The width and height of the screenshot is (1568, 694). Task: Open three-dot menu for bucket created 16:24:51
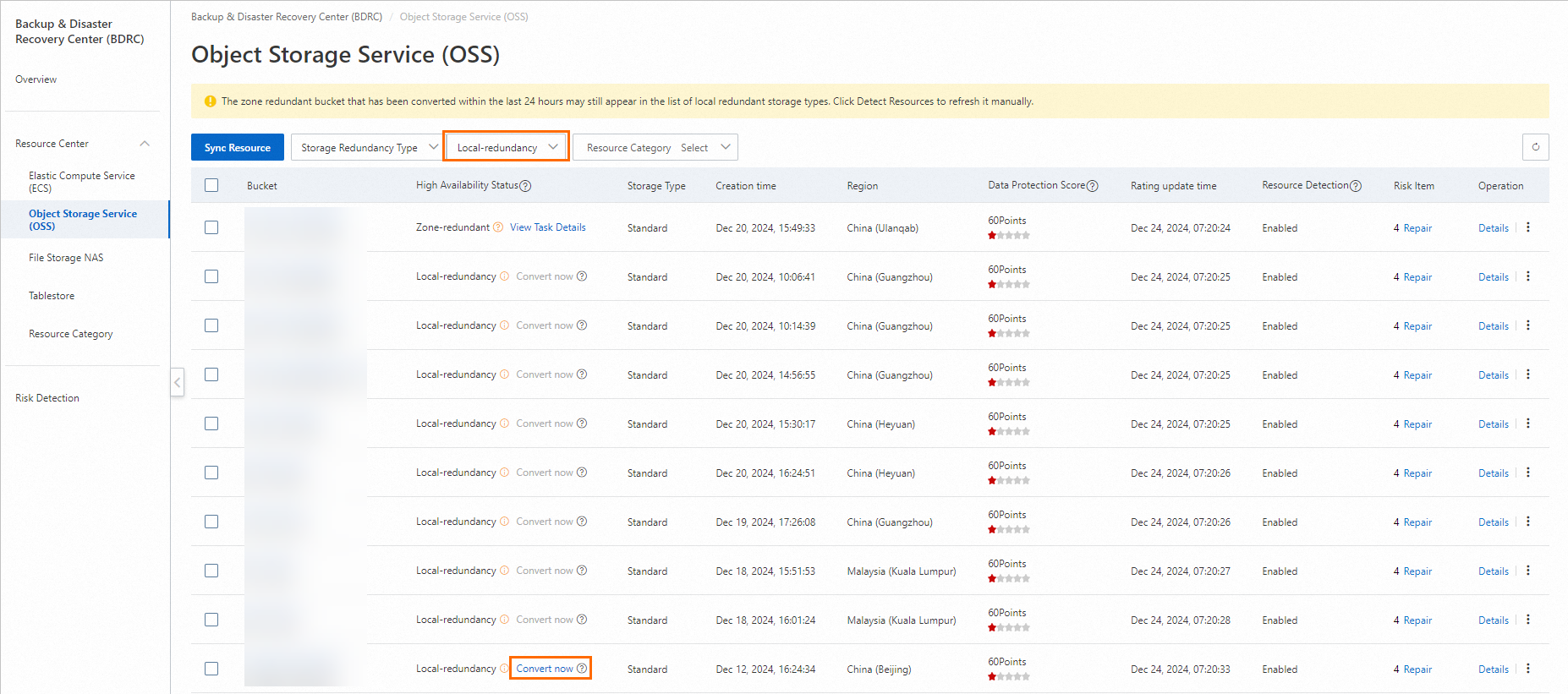coord(1528,473)
